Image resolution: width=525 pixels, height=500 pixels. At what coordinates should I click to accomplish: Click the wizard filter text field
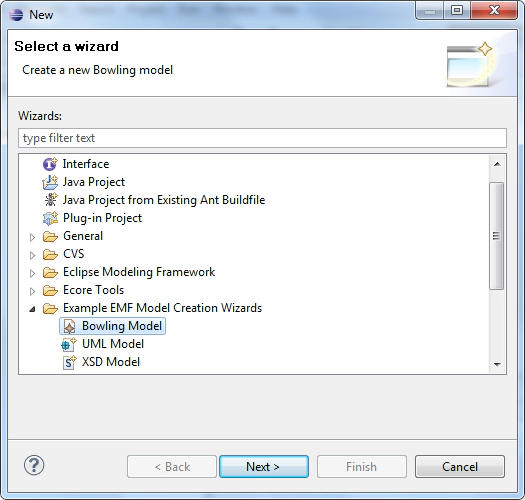click(x=262, y=138)
